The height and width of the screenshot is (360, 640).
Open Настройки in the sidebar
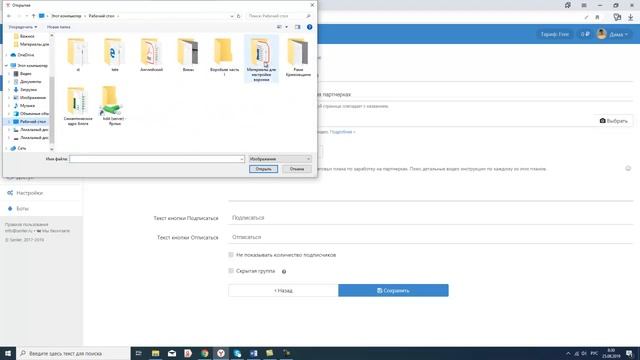30,193
